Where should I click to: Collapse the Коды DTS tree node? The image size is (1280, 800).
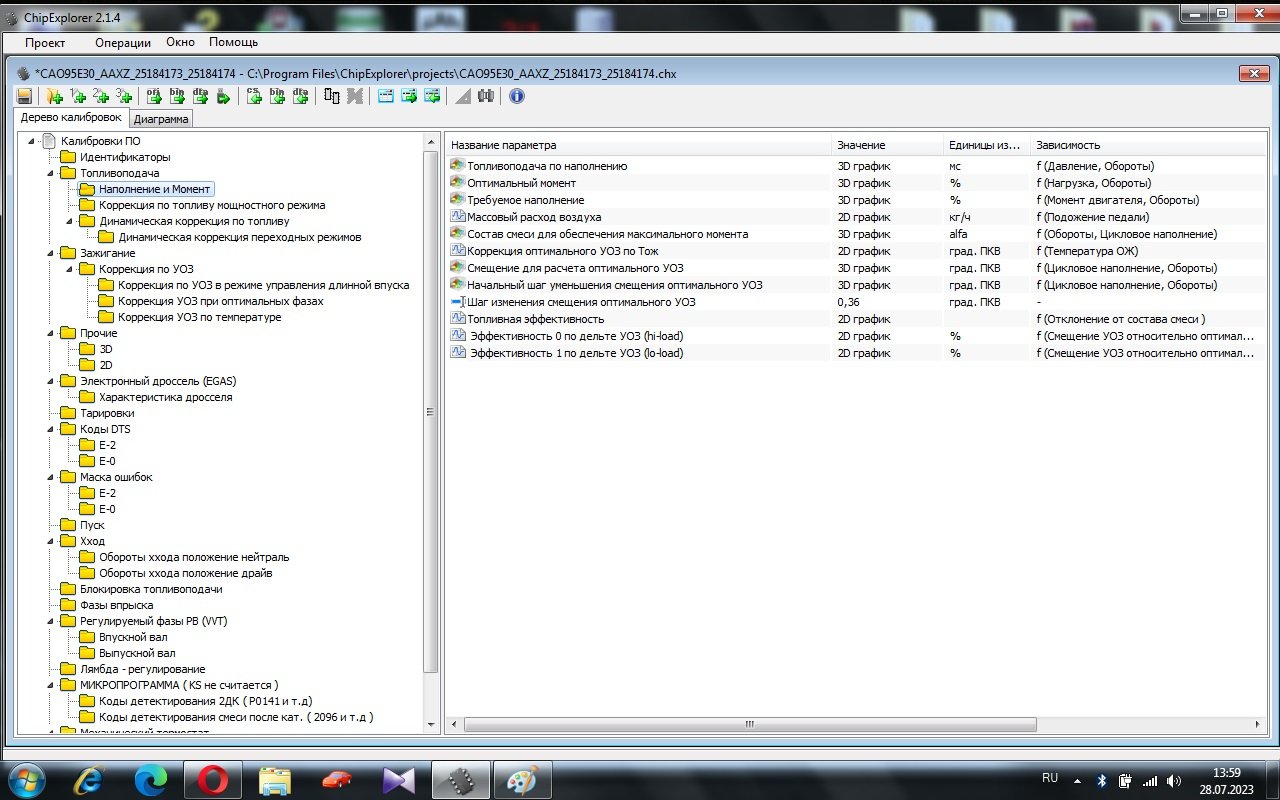(x=51, y=429)
